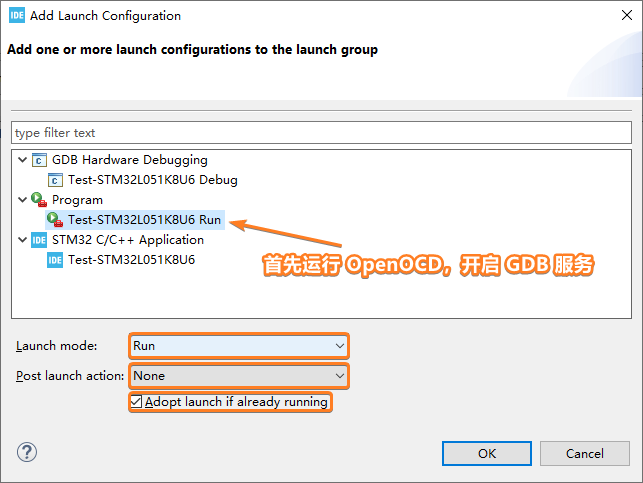Confirm with the OK button
This screenshot has height=483, width=643.
click(x=487, y=453)
